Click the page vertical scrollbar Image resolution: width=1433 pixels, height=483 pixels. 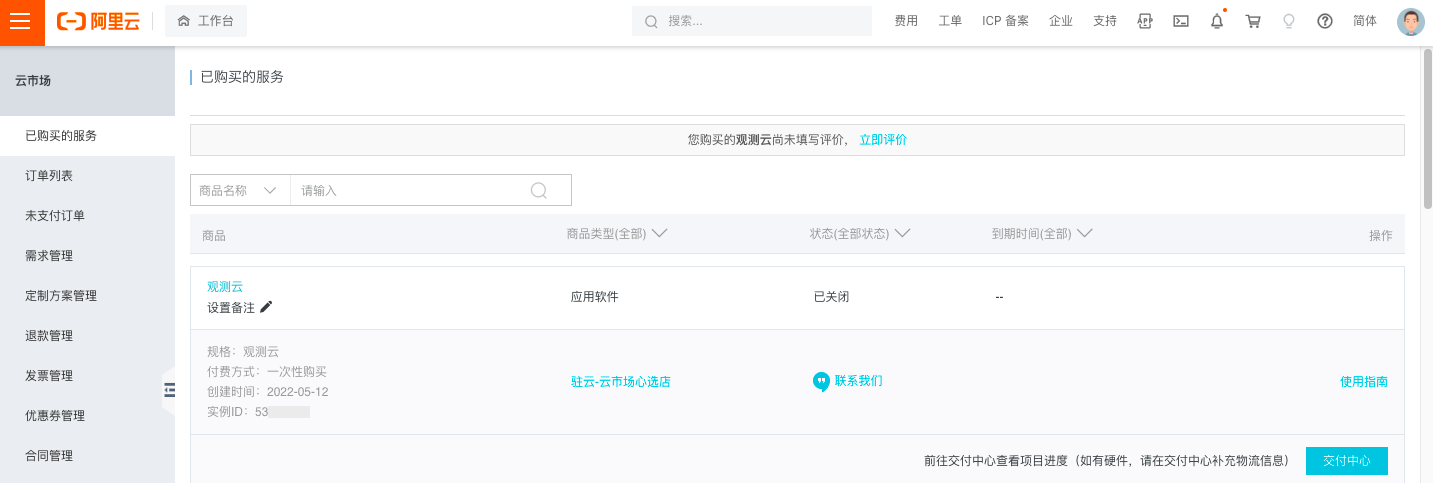tap(1427, 130)
